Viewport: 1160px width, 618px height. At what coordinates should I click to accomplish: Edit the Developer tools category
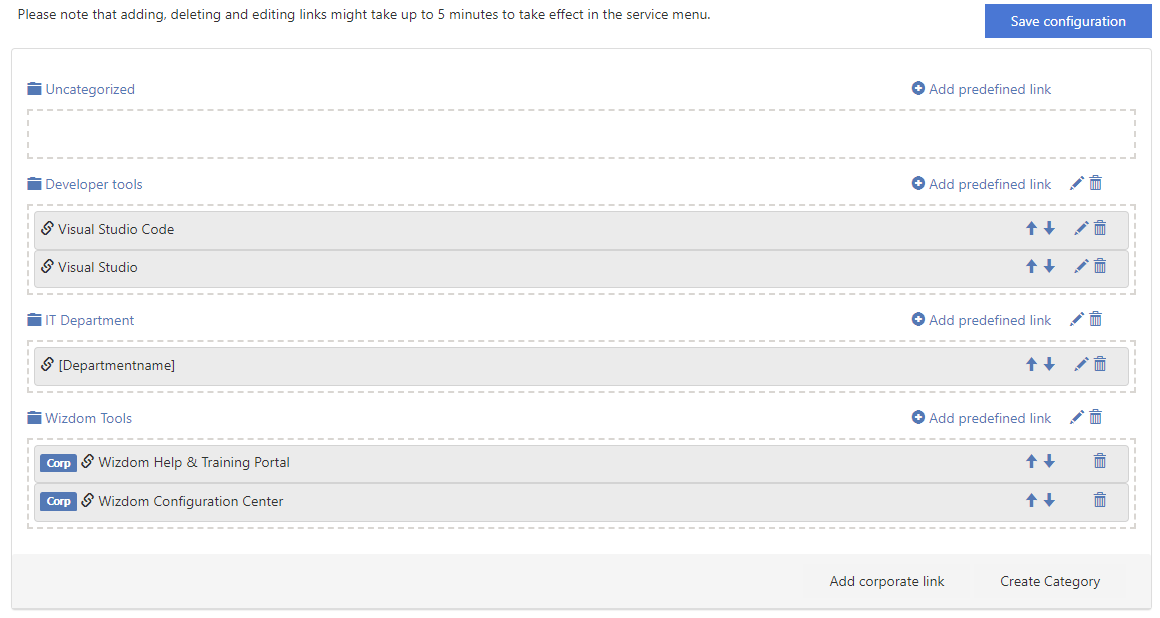(x=1076, y=183)
